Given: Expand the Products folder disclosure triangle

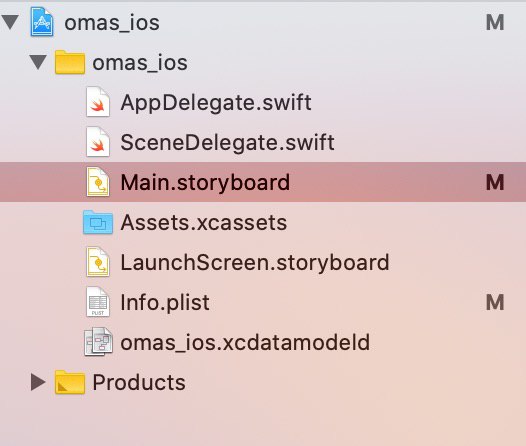Looking at the screenshot, I should [x=38, y=382].
